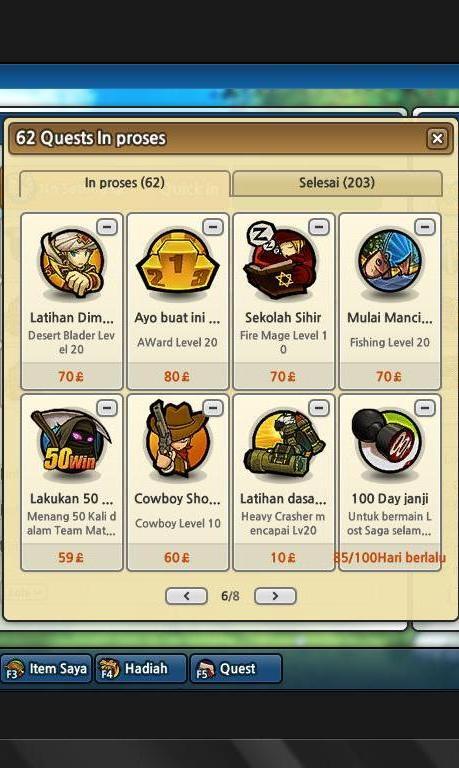Select the 100 Day janji stamp icon
Image resolution: width=459 pixels, height=768 pixels.
tap(387, 443)
